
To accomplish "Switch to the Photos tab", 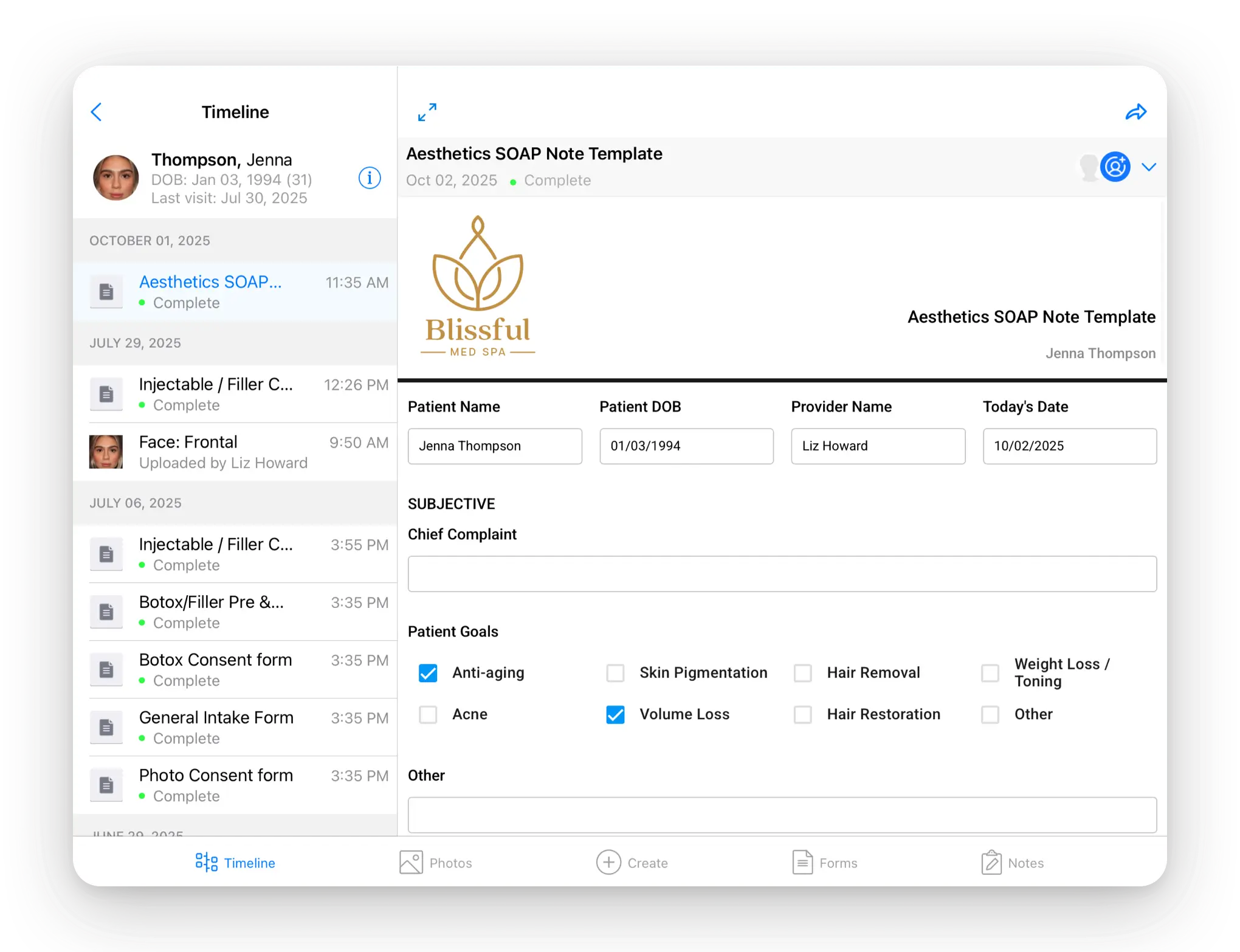I will (x=435, y=863).
